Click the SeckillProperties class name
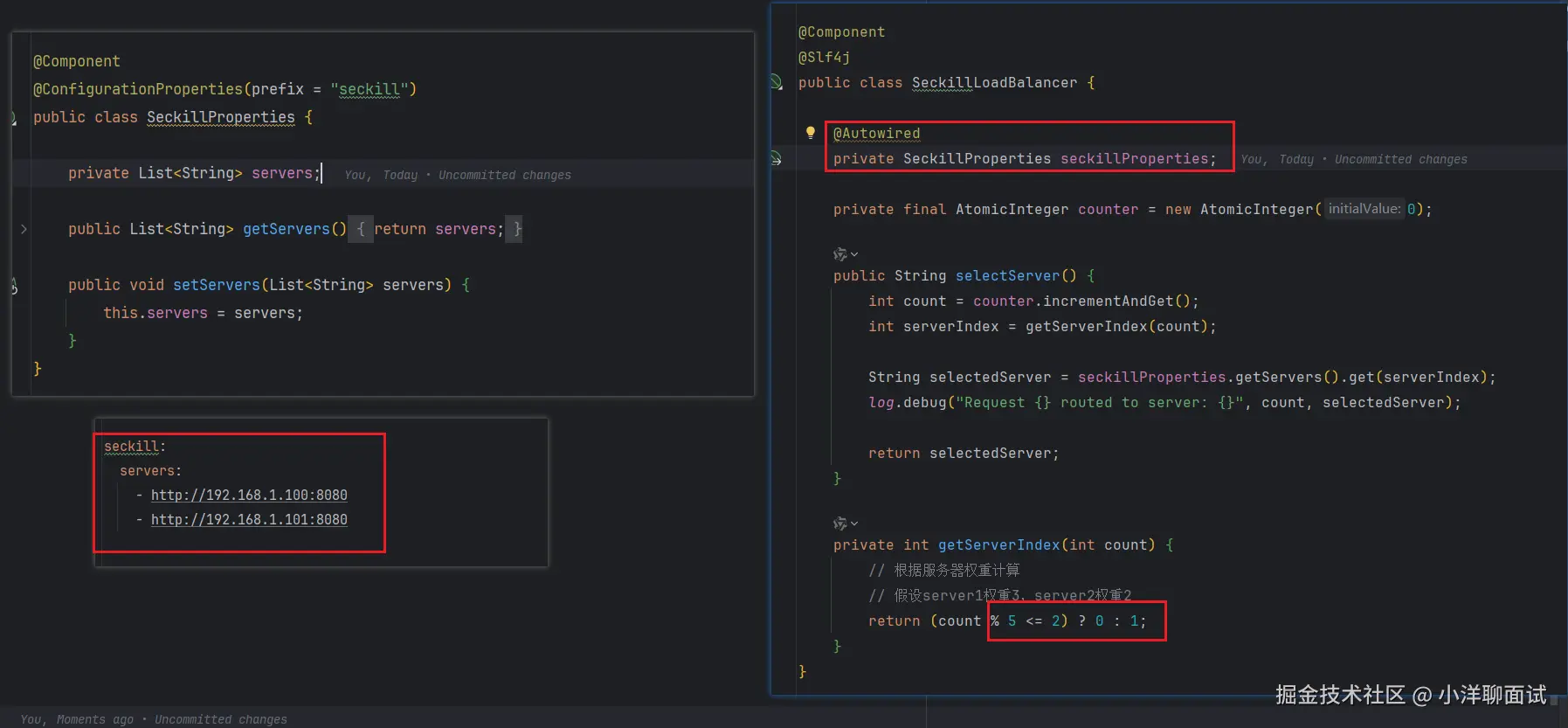1568x728 pixels. (x=221, y=117)
